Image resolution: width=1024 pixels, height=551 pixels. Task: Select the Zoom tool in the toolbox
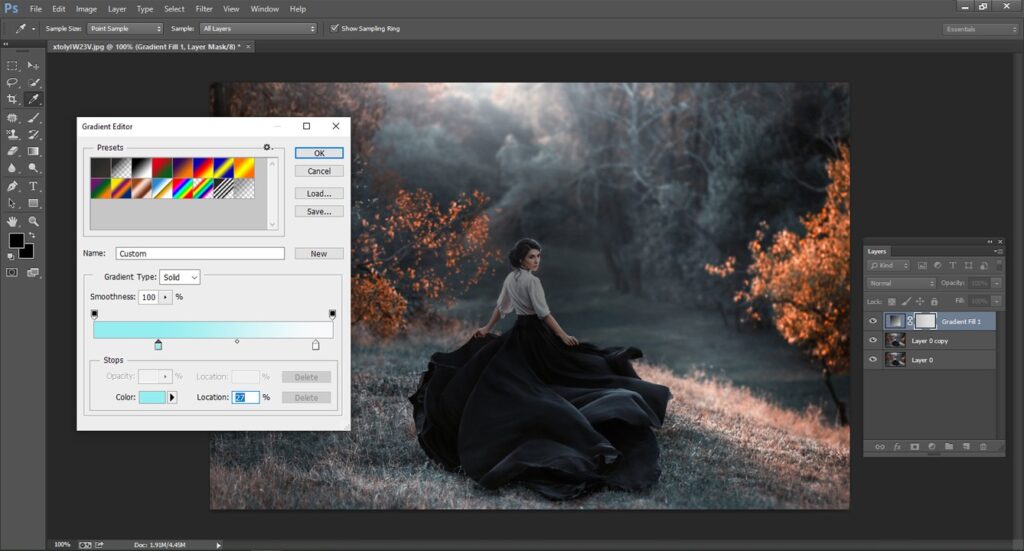tap(33, 221)
